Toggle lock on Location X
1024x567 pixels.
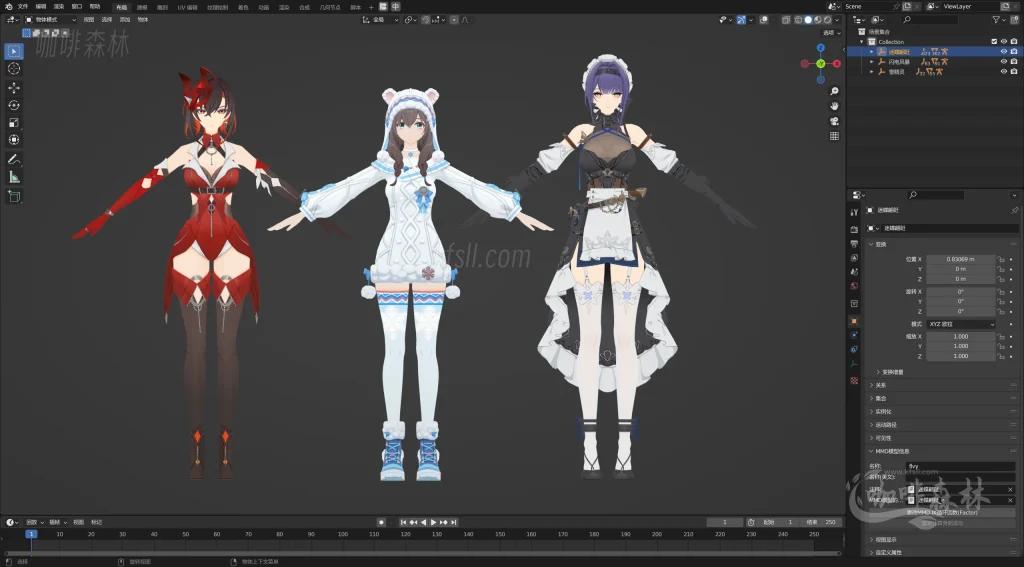pos(1000,259)
